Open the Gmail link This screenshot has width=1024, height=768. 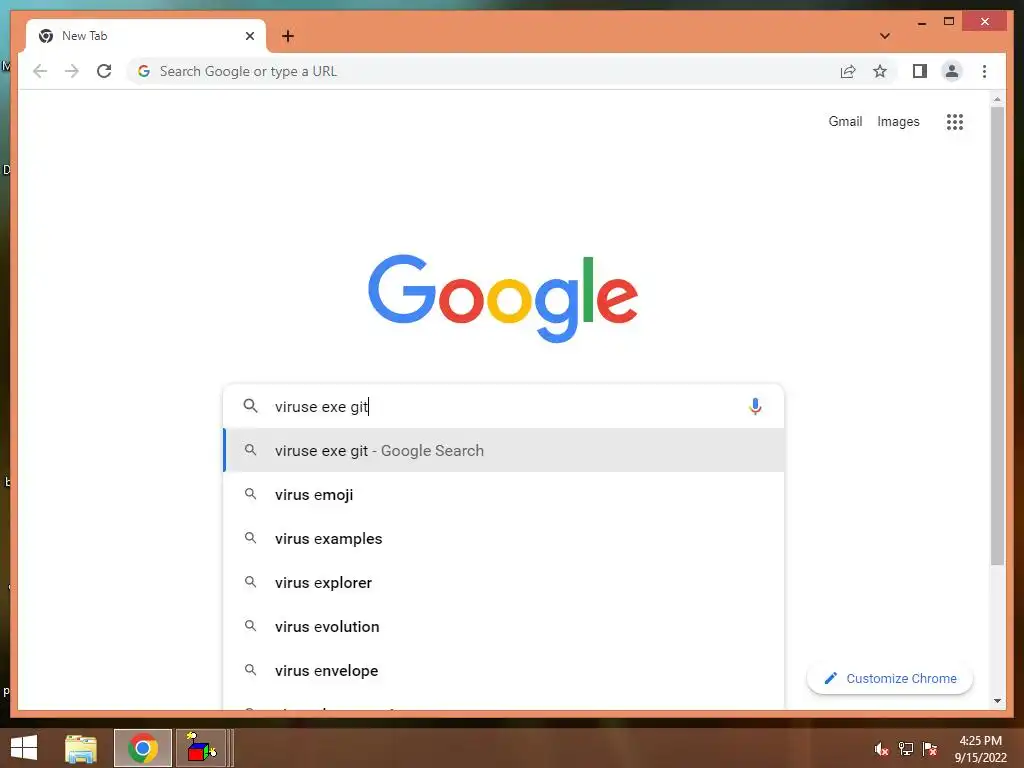coord(845,121)
